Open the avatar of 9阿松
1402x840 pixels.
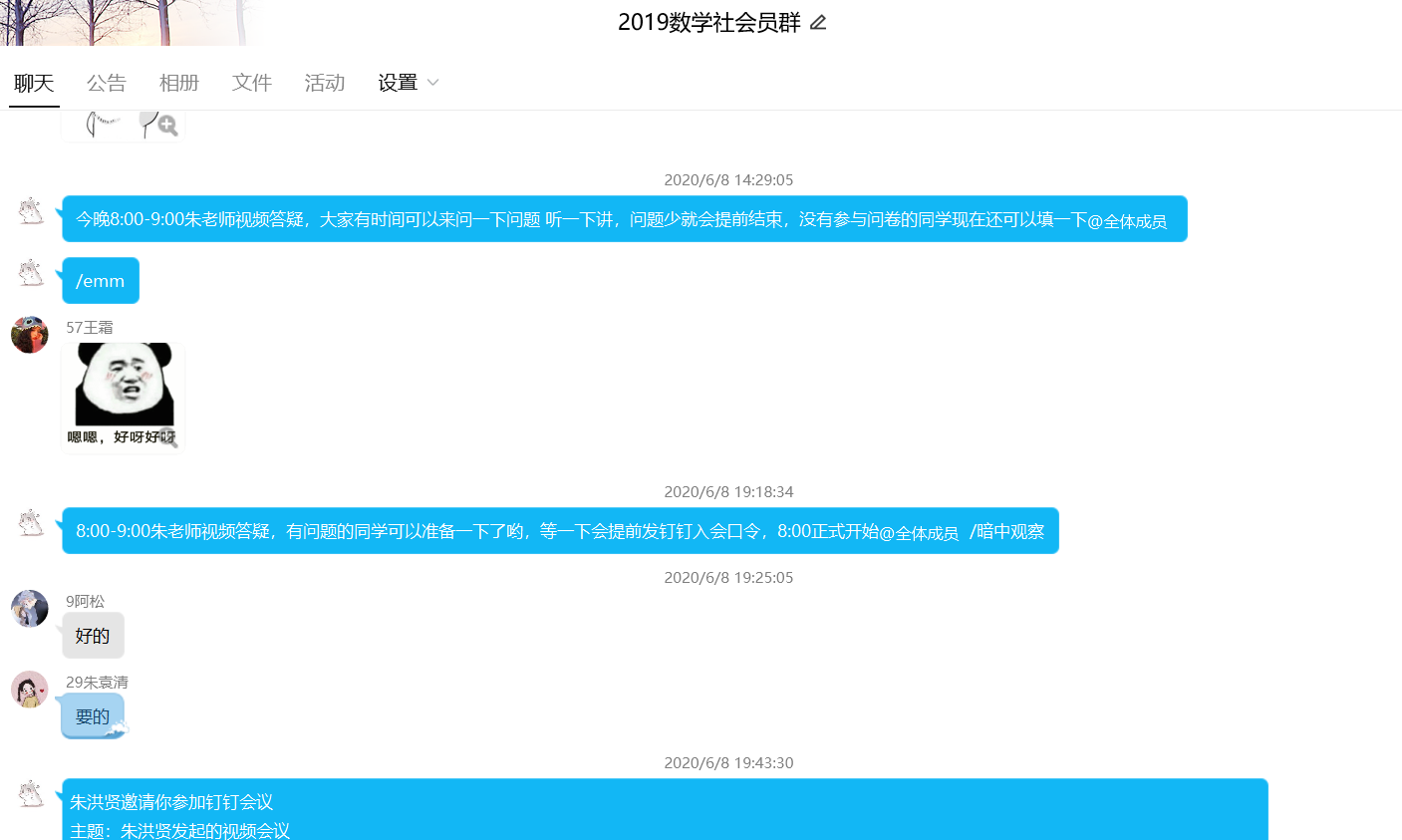[x=30, y=609]
